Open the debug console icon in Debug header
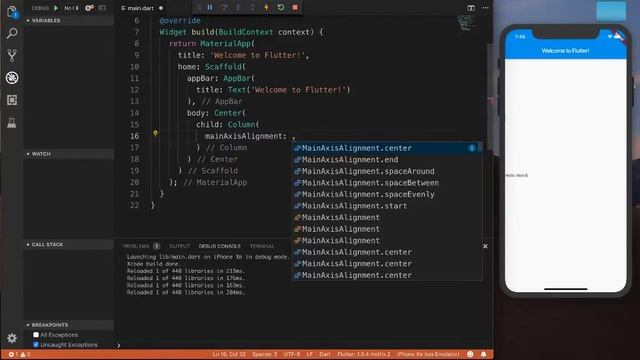Viewport: 640px width, 360px height. 102,8
